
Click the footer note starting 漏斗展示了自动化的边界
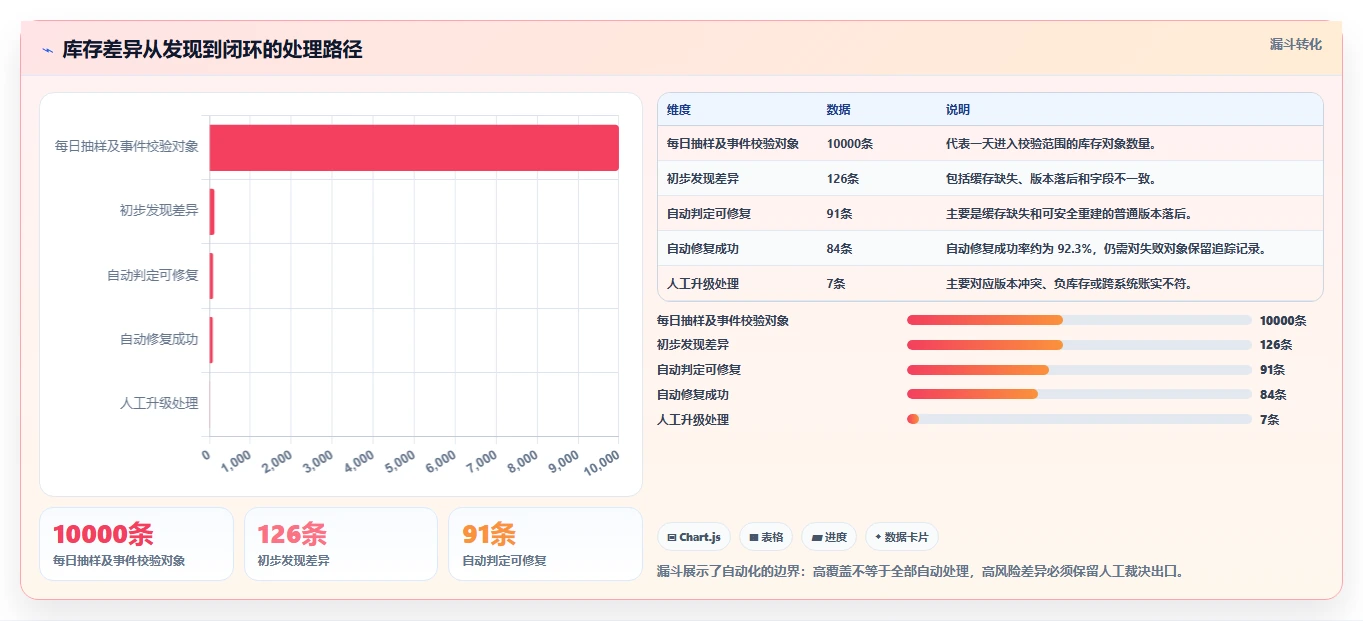(x=920, y=572)
